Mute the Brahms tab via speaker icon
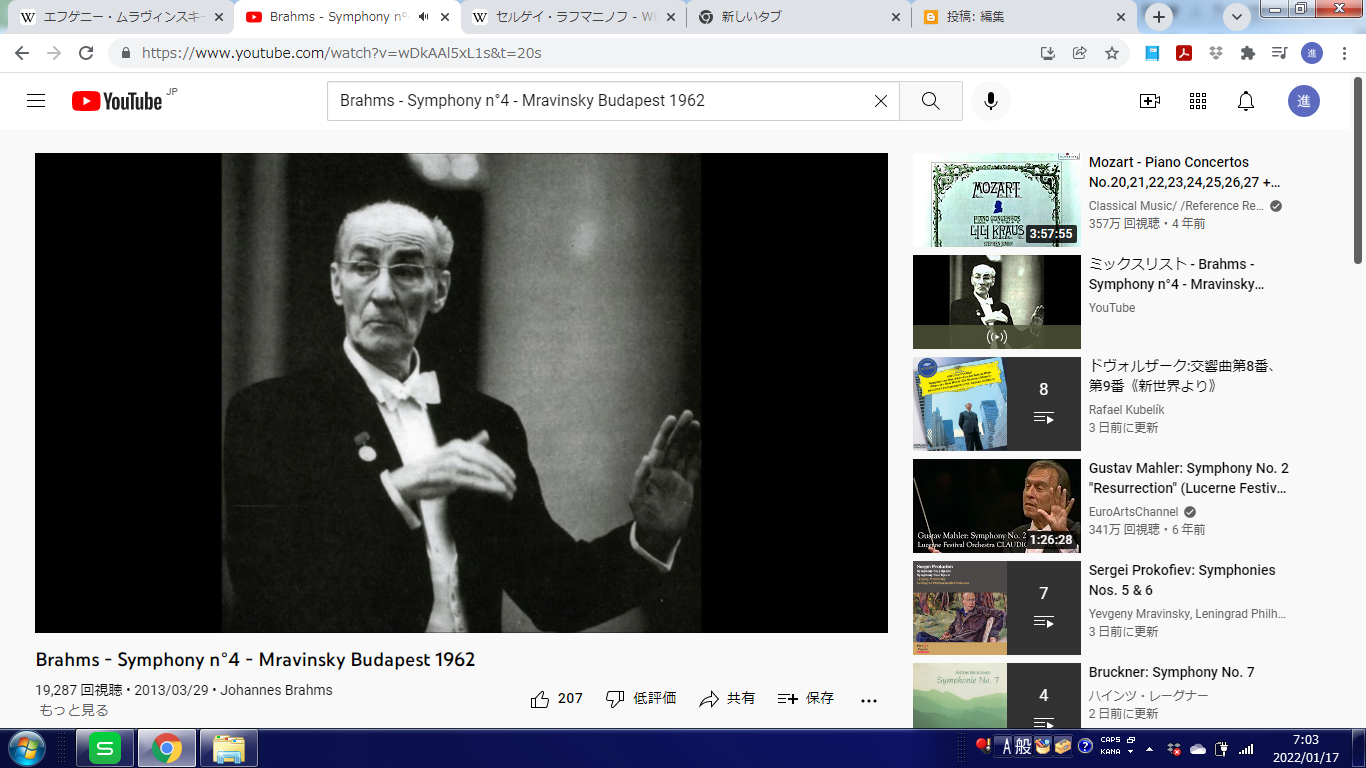1366x768 pixels. (423, 17)
